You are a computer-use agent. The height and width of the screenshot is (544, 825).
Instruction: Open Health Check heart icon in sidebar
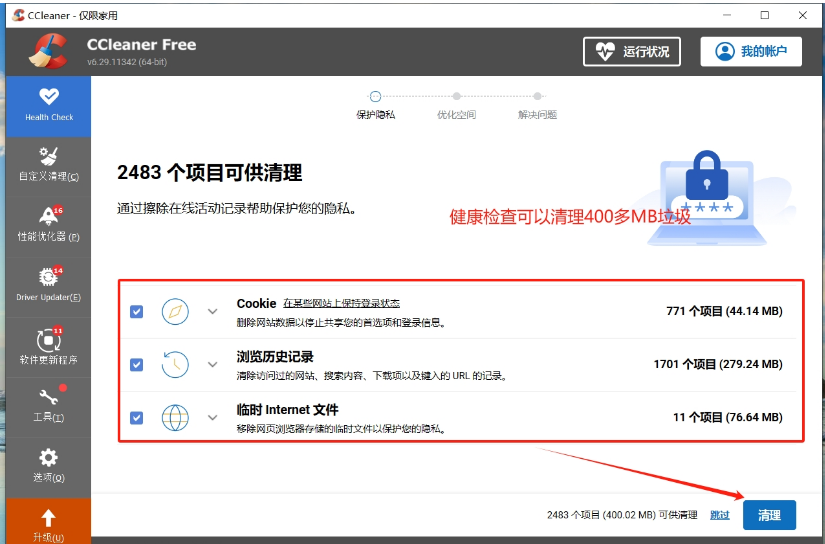click(48, 98)
